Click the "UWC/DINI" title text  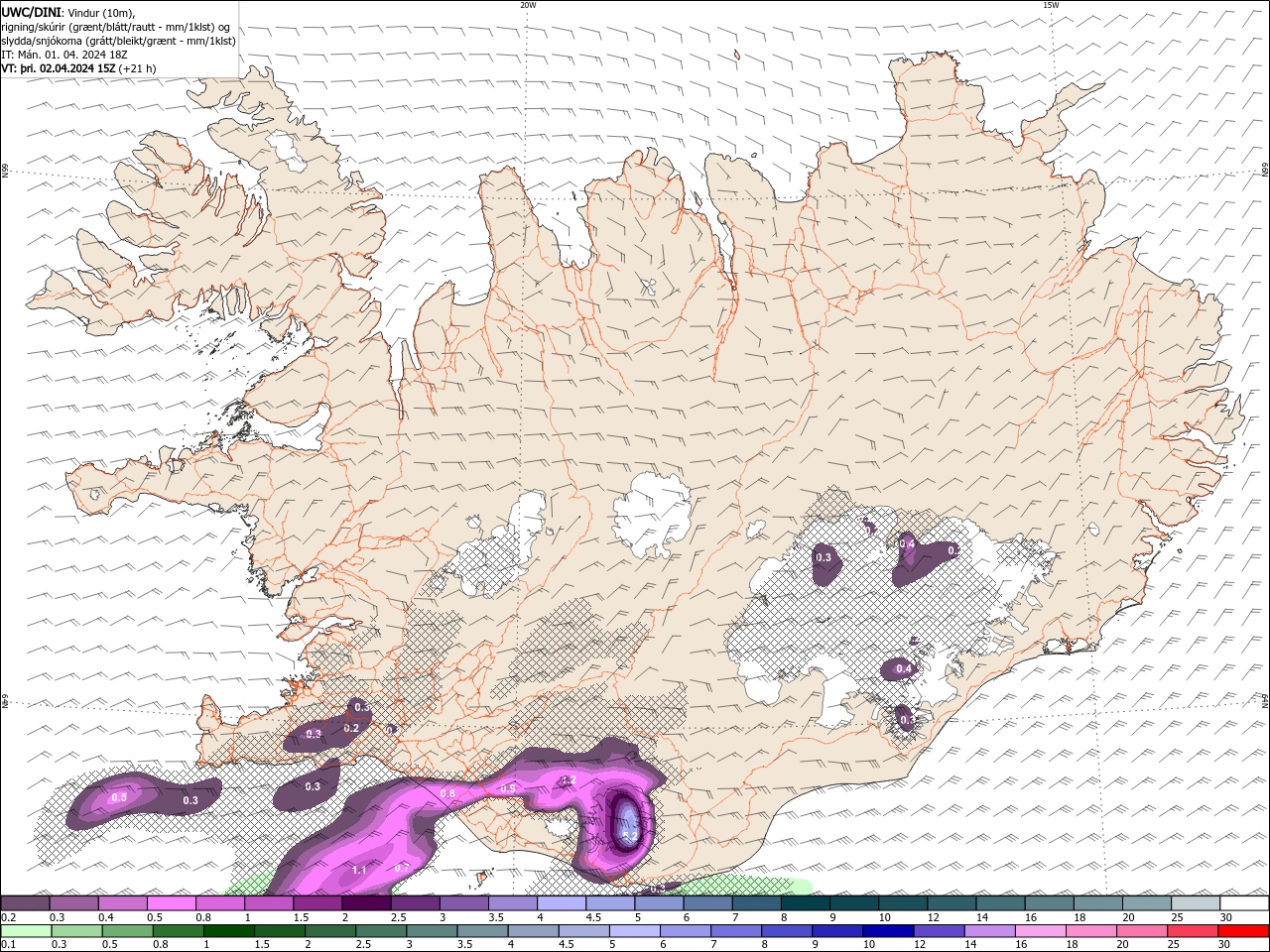(29, 11)
